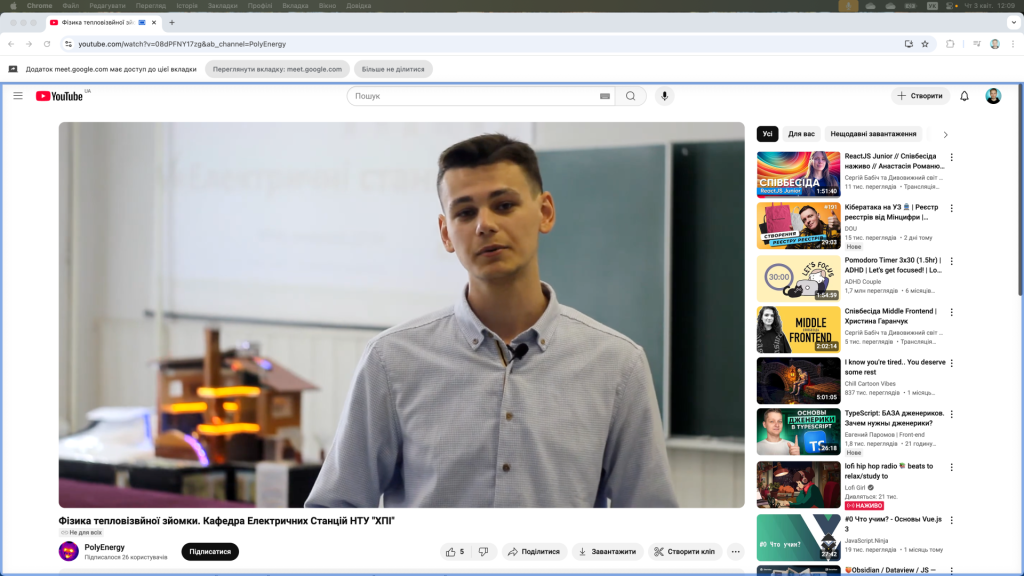Open options for Pomodoro Timer video
Image resolution: width=1024 pixels, height=576 pixels.
[952, 261]
